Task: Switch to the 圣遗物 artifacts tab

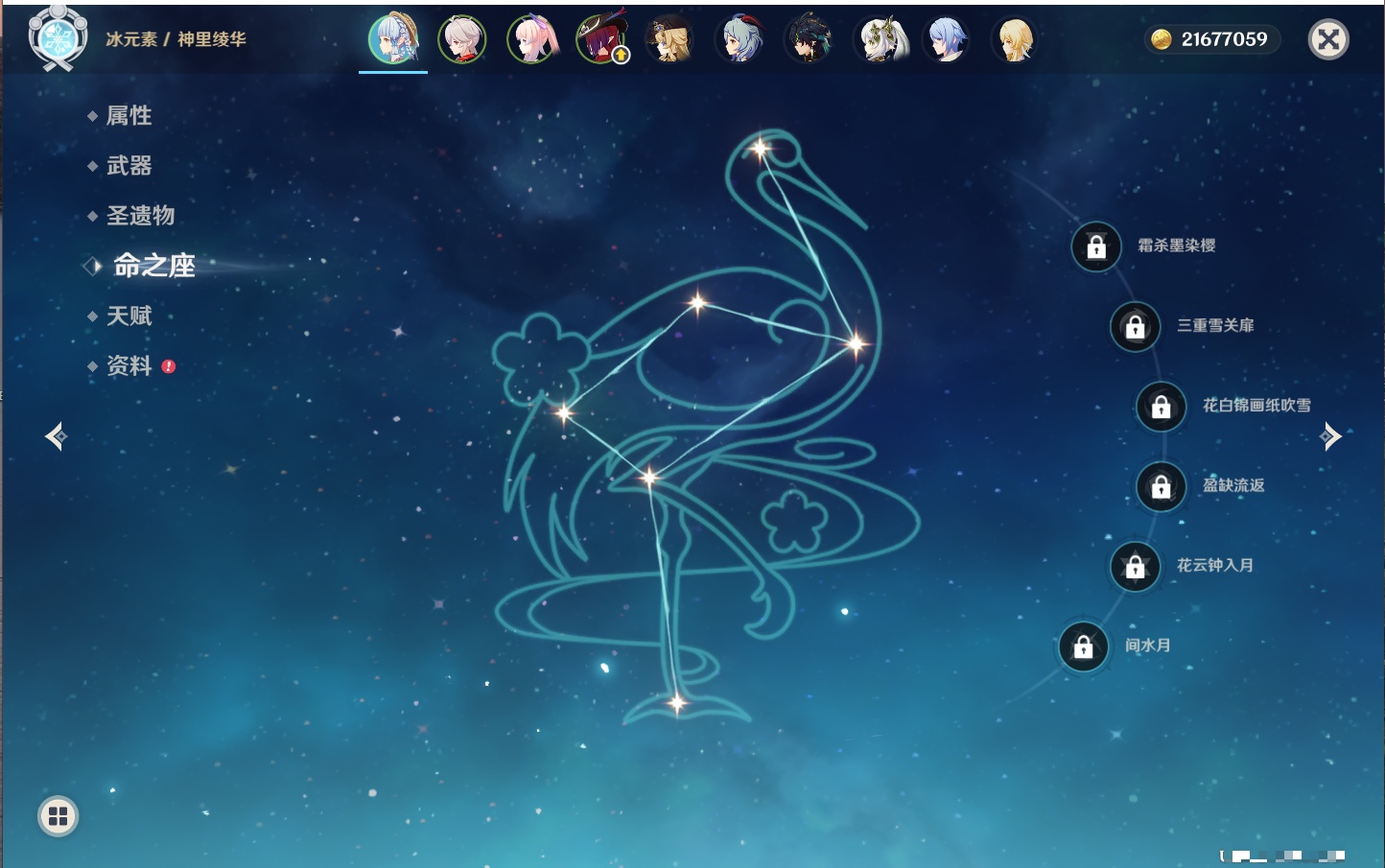Action: pyautogui.click(x=140, y=216)
